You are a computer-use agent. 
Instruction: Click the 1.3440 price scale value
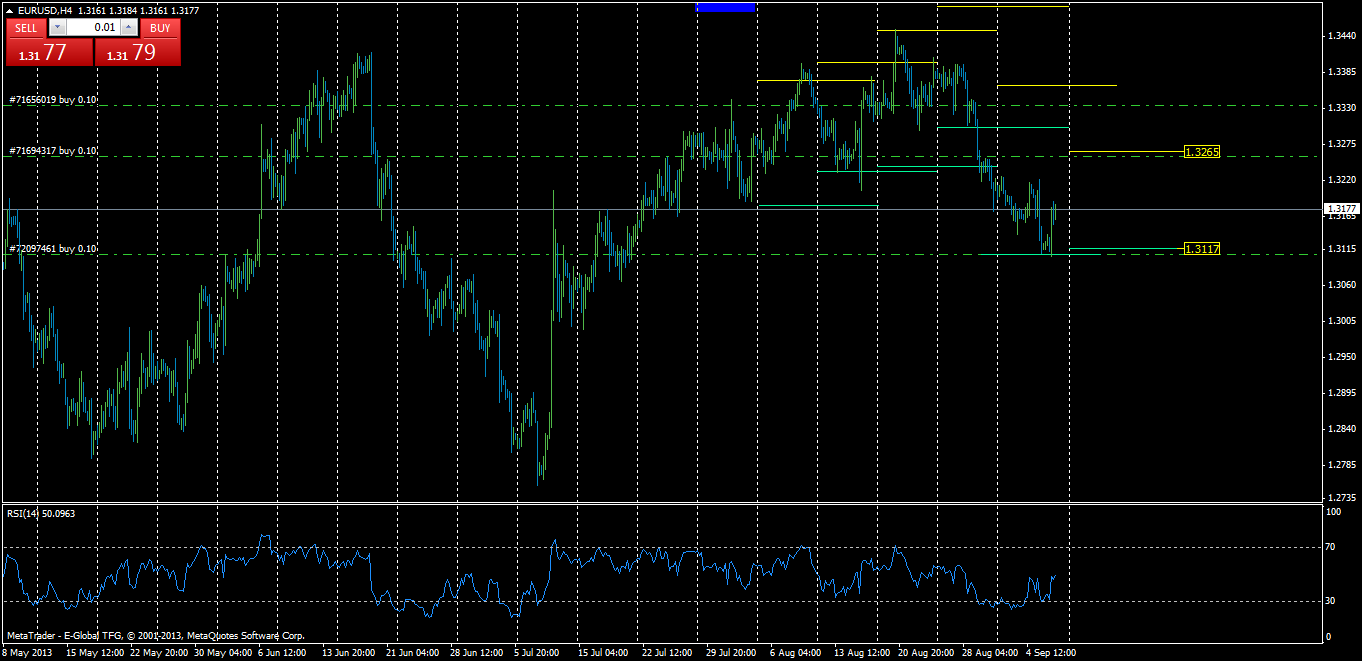pos(1342,35)
